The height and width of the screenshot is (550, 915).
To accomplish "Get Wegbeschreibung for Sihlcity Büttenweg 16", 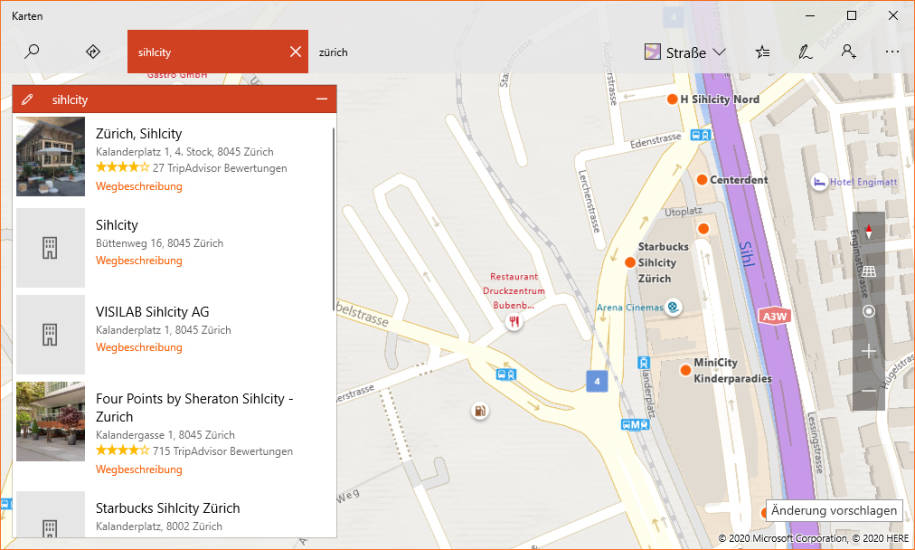I will pyautogui.click(x=139, y=260).
